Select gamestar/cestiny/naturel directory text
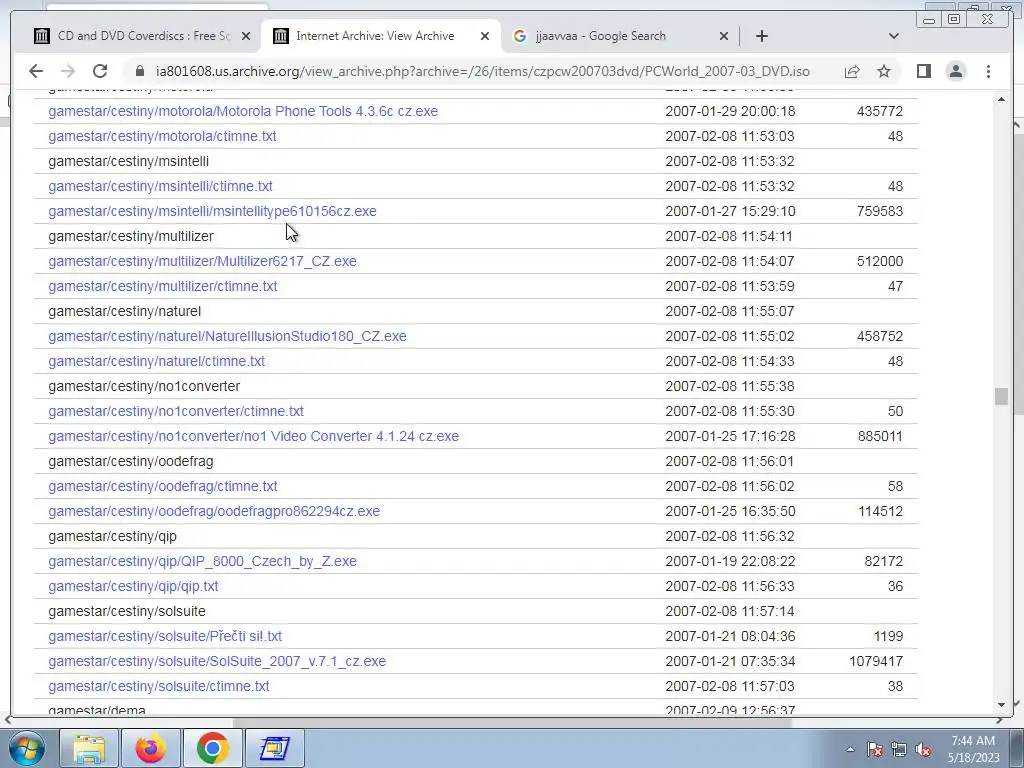1024x768 pixels. (x=125, y=312)
